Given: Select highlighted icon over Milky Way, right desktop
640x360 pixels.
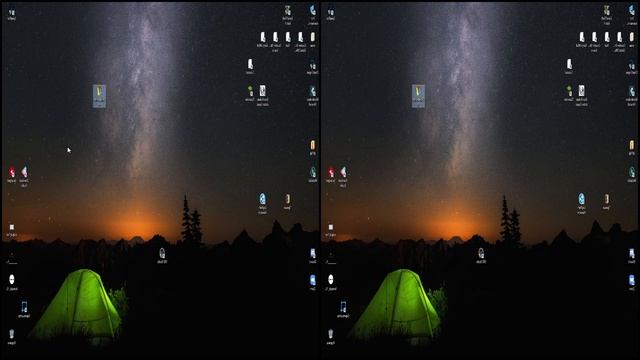Looking at the screenshot, I should point(418,96).
